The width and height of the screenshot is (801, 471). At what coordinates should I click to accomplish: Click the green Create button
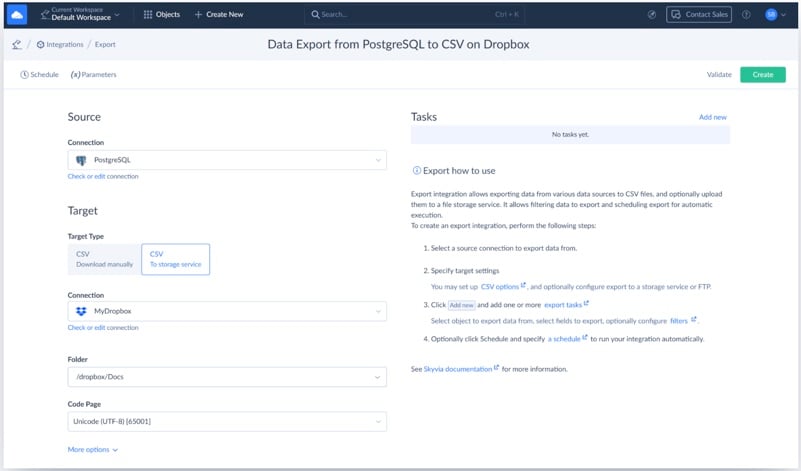point(762,75)
